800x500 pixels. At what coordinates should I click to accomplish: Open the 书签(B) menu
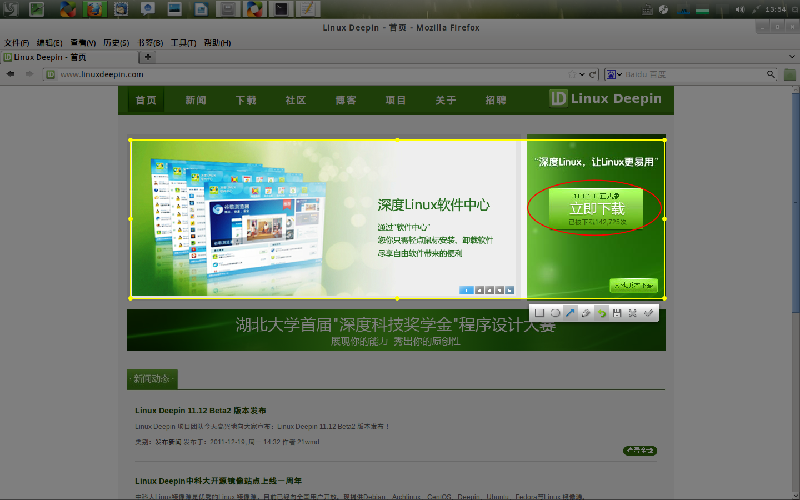(150, 43)
